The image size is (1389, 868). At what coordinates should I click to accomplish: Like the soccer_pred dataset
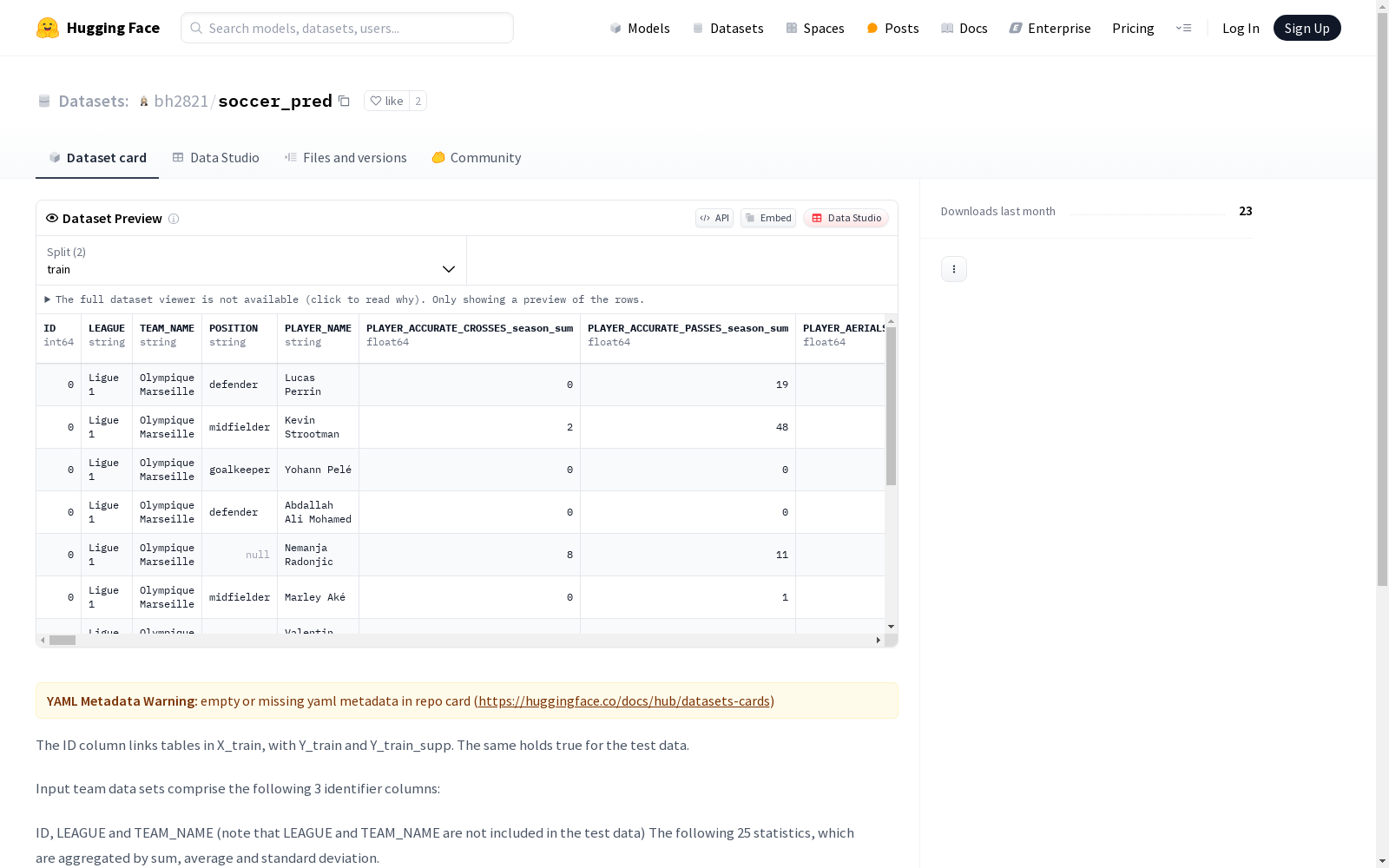(387, 101)
